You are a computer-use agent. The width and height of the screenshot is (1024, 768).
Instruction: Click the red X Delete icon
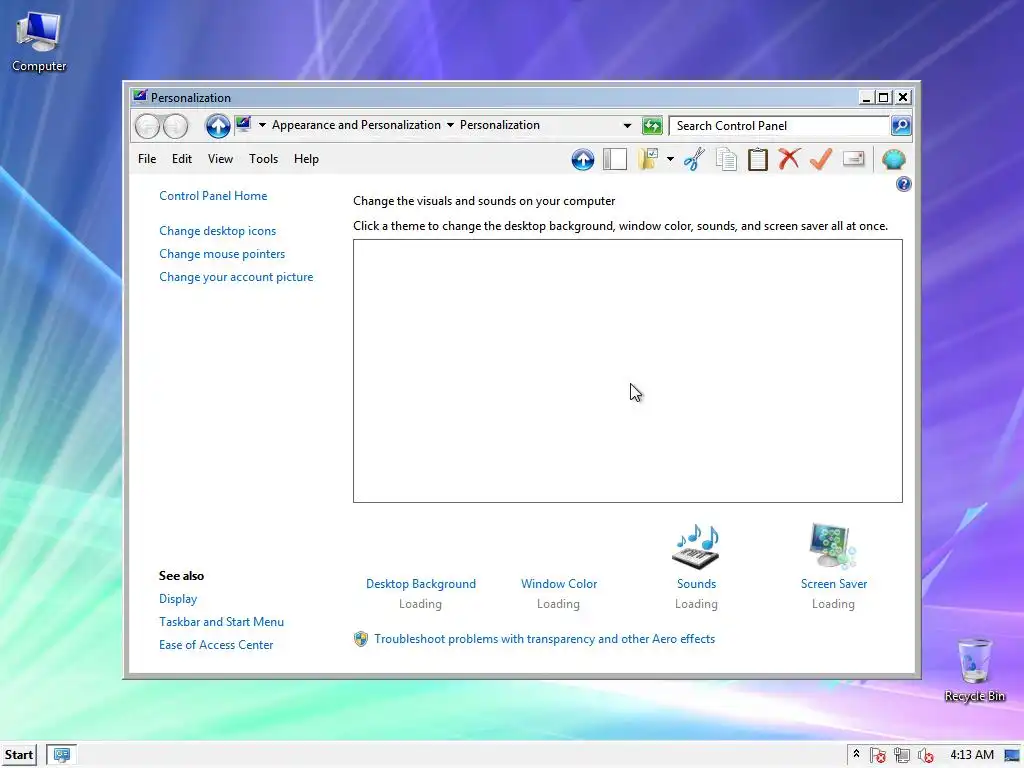tap(789, 159)
